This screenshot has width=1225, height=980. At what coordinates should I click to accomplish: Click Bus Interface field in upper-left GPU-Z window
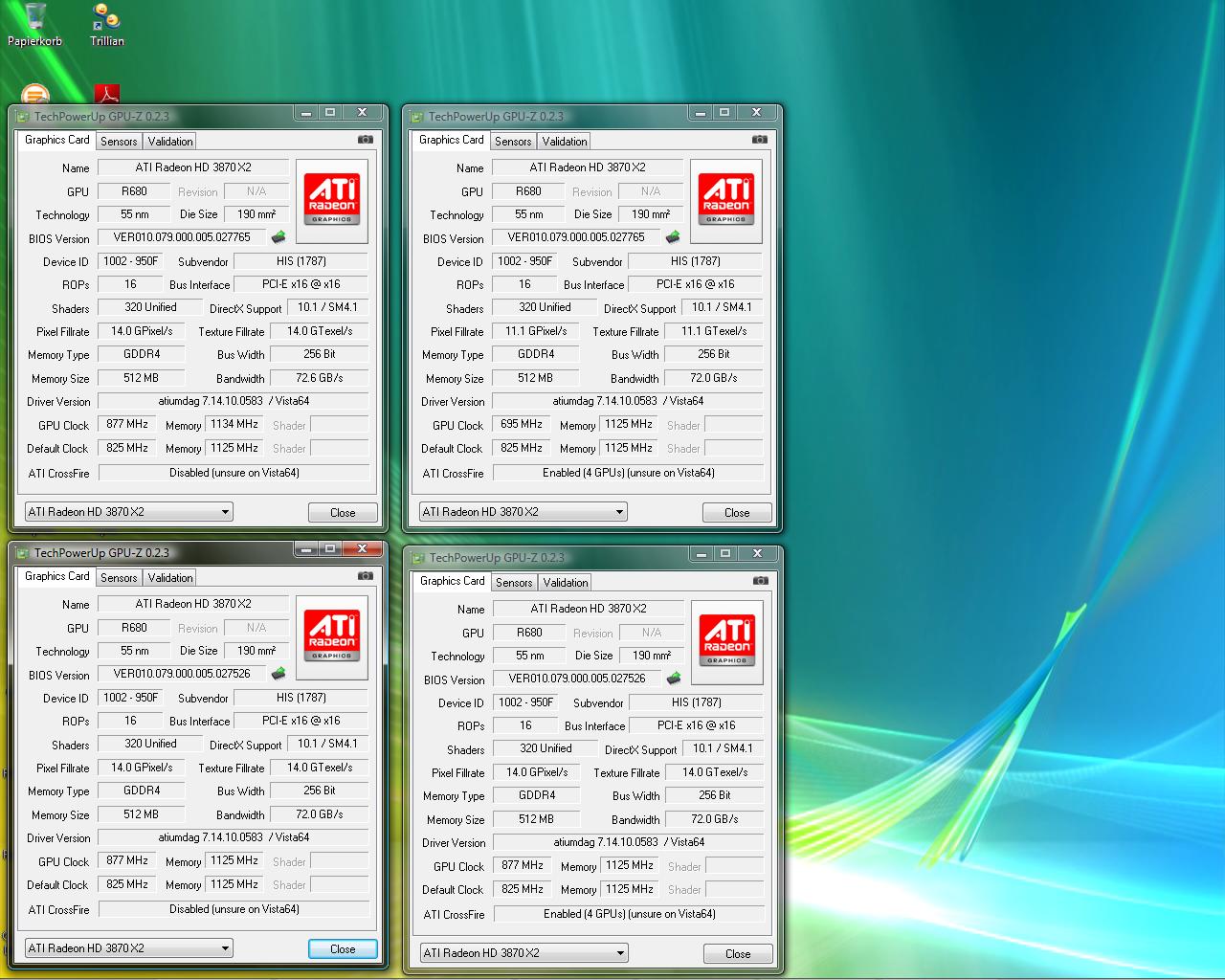point(301,284)
